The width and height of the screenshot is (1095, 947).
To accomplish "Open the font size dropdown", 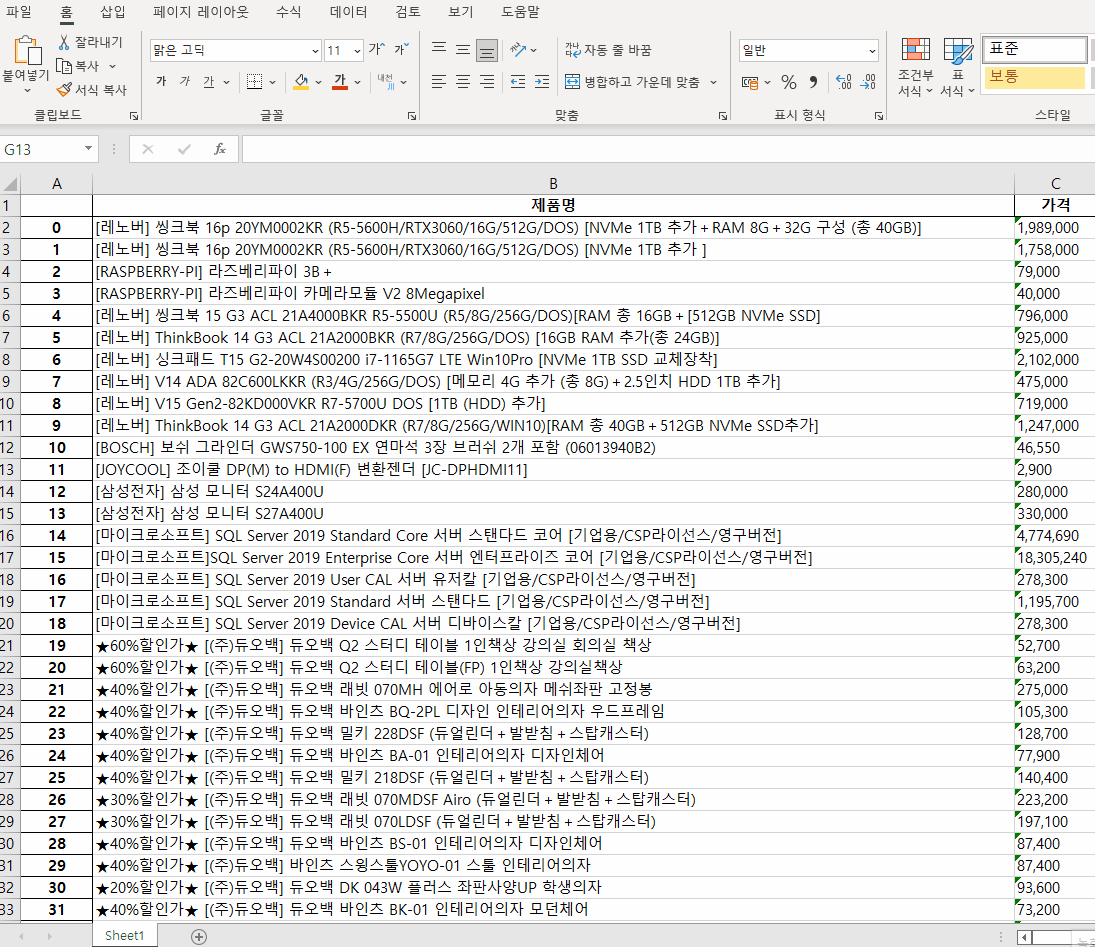I will click(358, 50).
